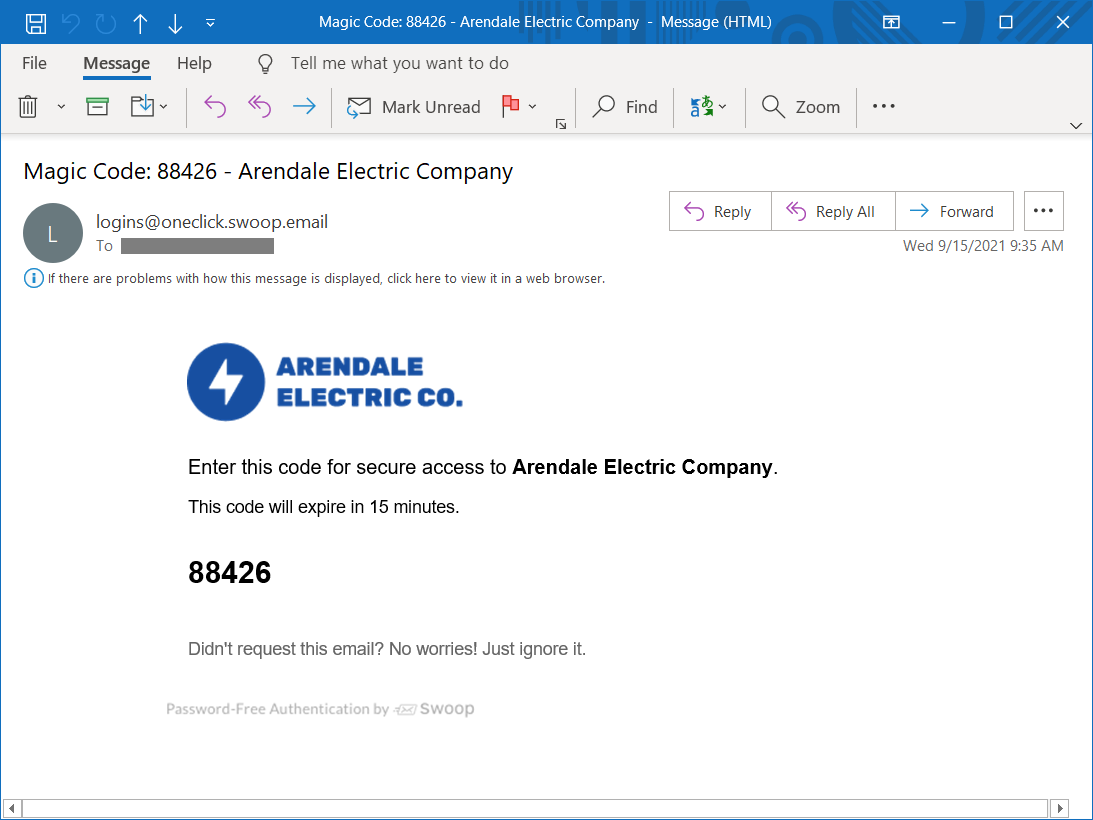
Task: Click the ribbon Reply All icon
Action: point(259,107)
